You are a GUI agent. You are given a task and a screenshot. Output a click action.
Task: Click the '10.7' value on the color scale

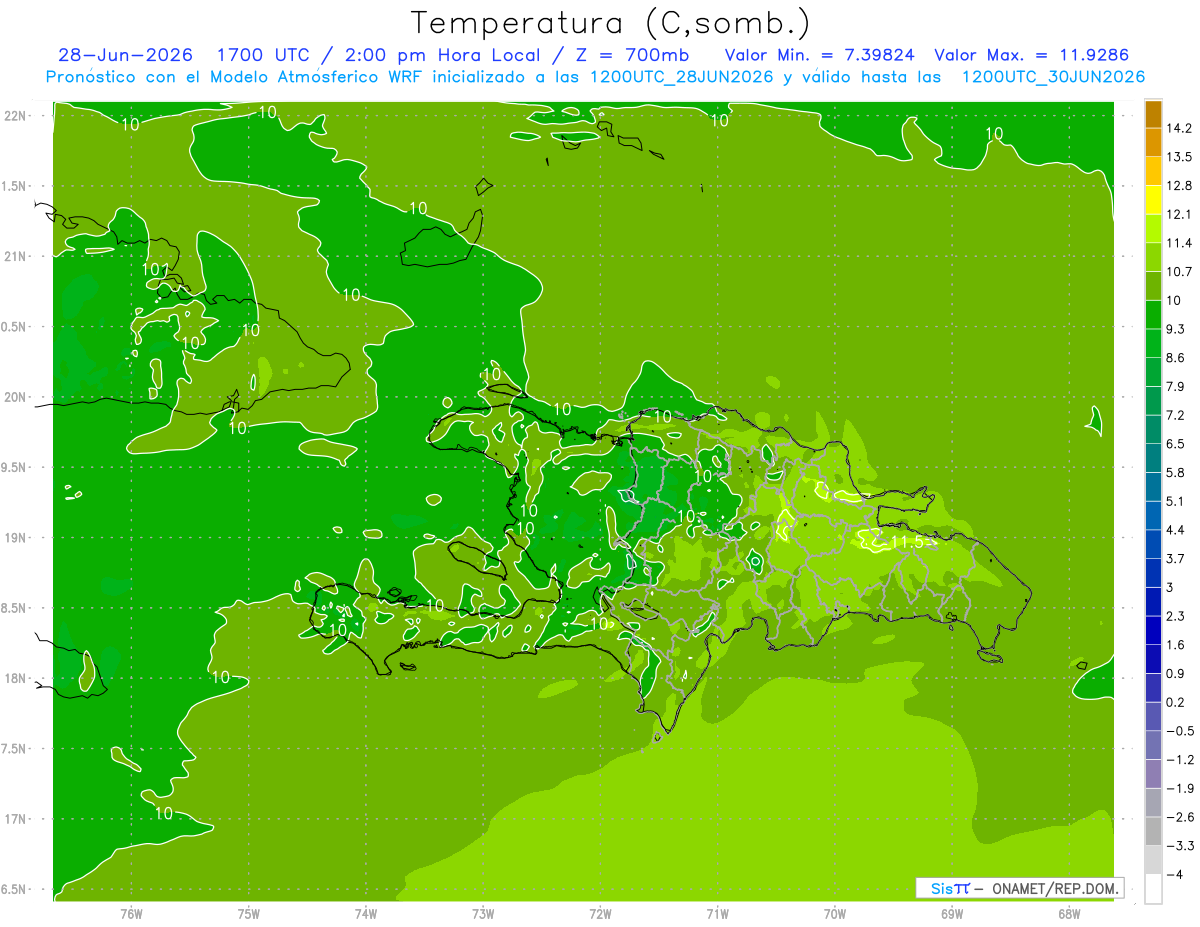point(1180,272)
